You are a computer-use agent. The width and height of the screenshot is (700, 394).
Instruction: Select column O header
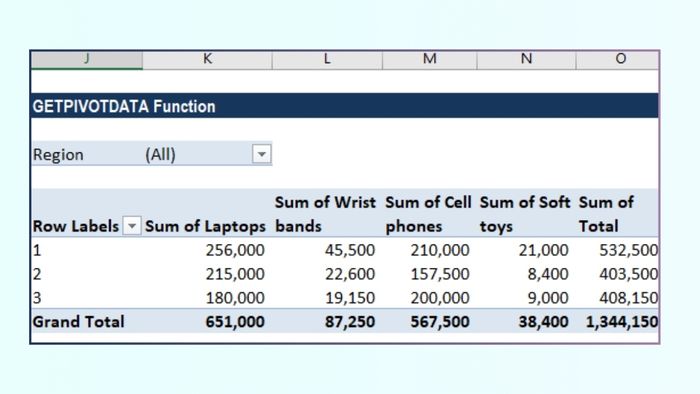(x=617, y=59)
